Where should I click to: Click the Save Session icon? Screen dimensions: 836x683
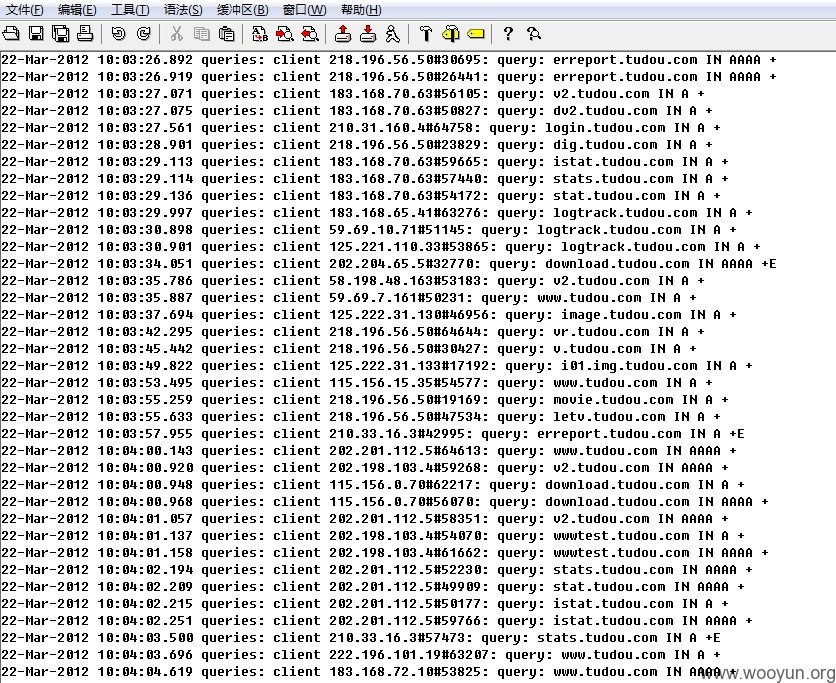[368, 34]
